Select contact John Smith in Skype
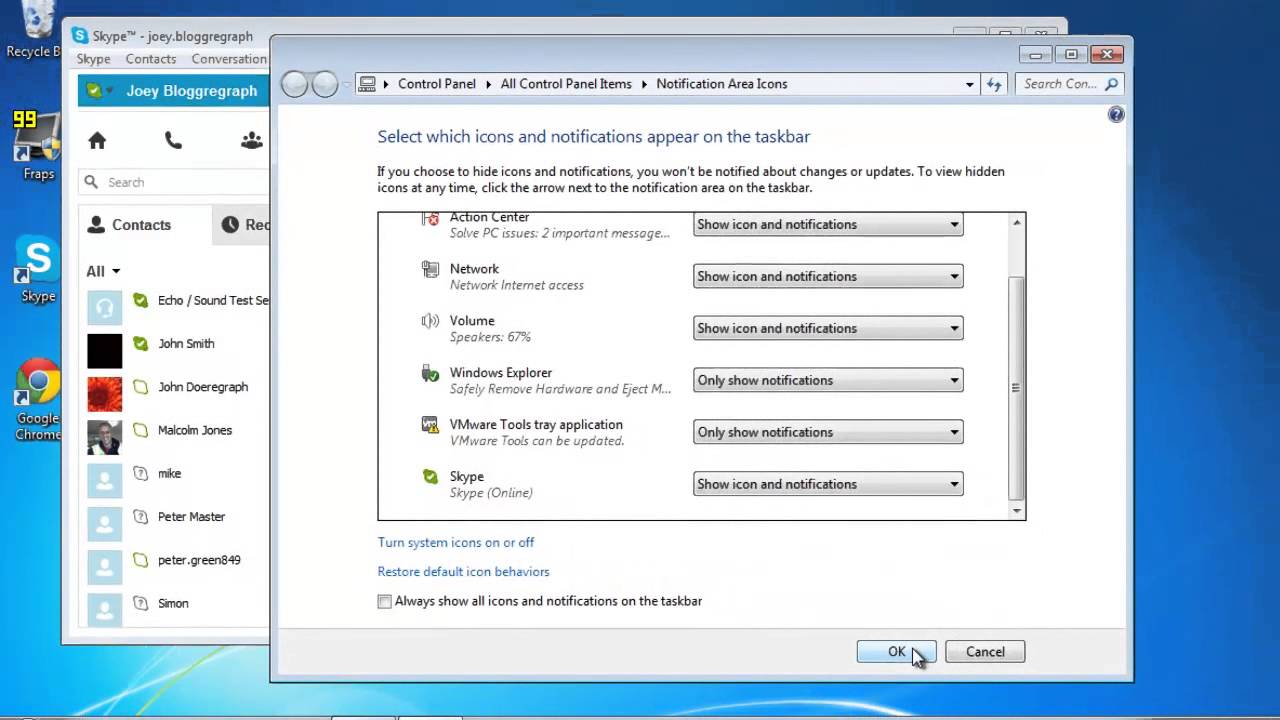 pos(174,351)
